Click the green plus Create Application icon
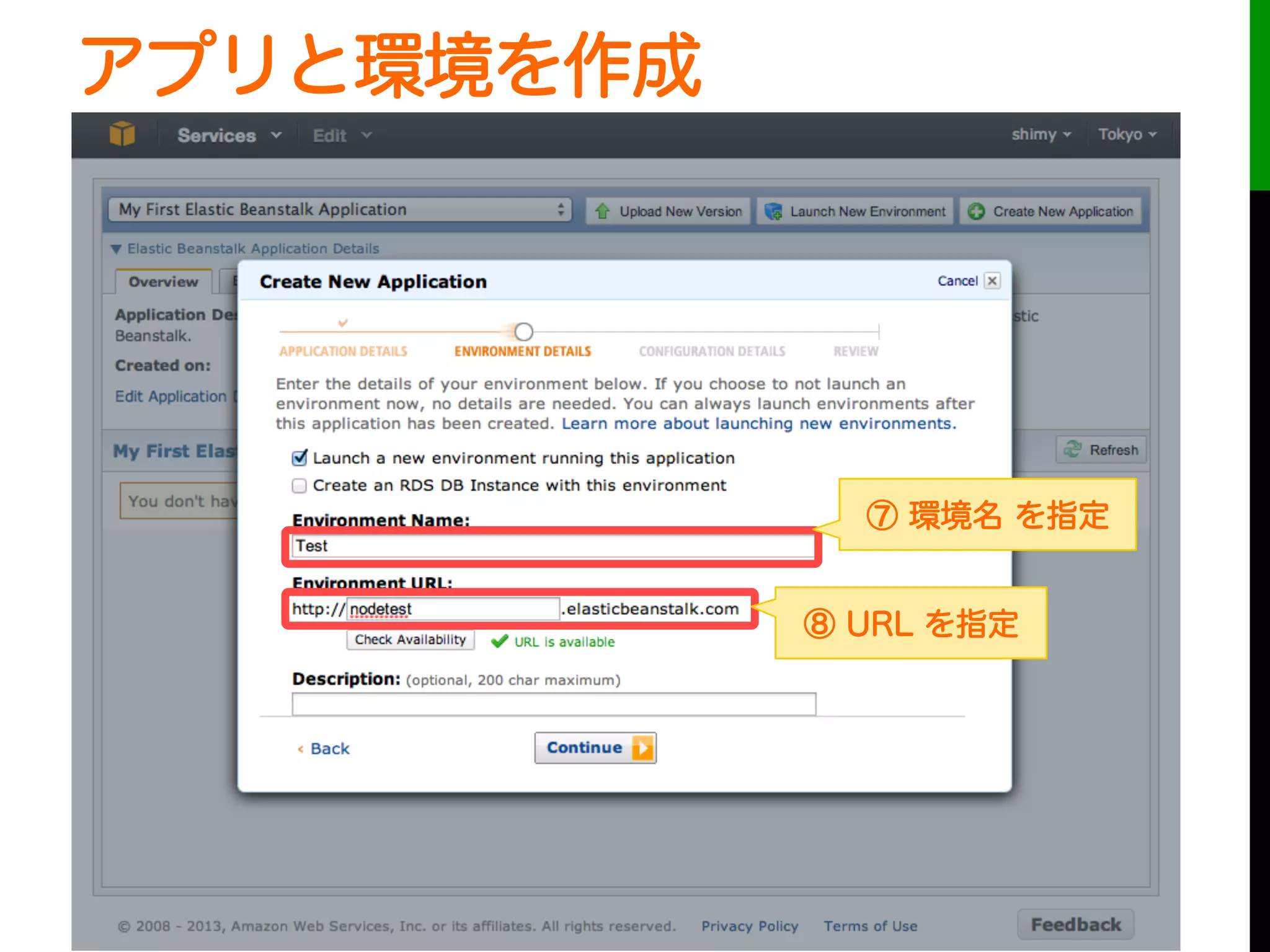The height and width of the screenshot is (952, 1270). [x=976, y=211]
